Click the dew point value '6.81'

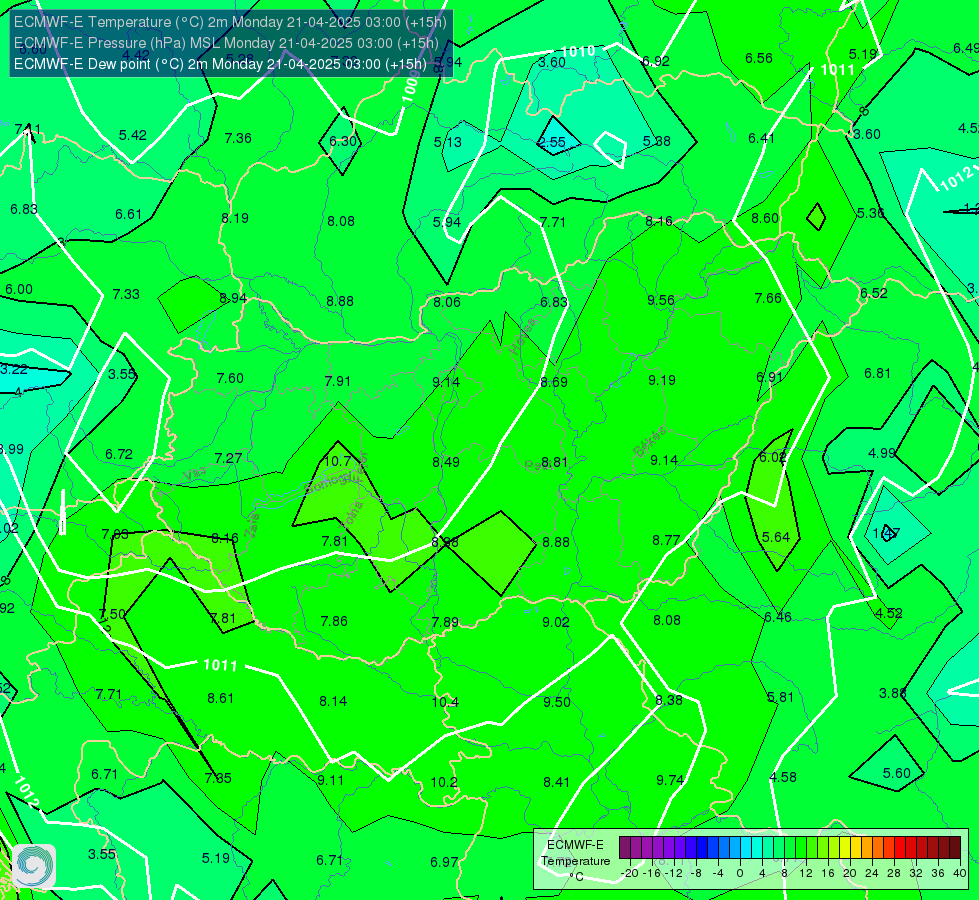point(877,373)
